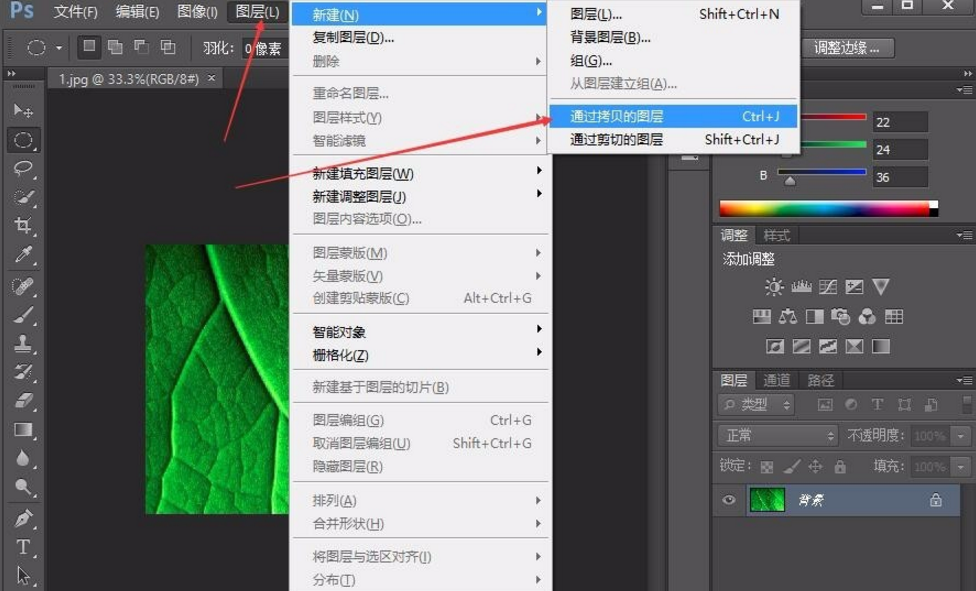Select the Eyedropper tool
Viewport: 976px width, 591px height.
coord(22,255)
